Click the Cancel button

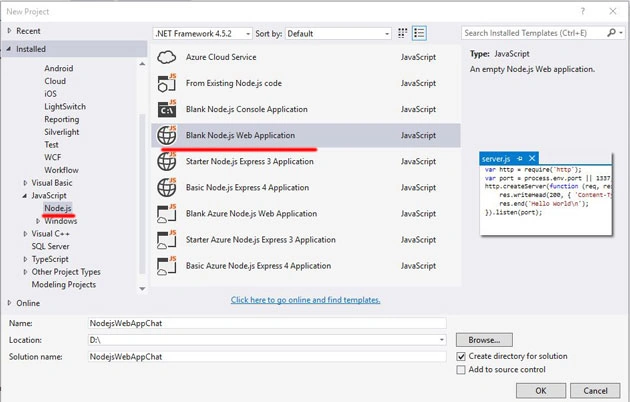(595, 390)
